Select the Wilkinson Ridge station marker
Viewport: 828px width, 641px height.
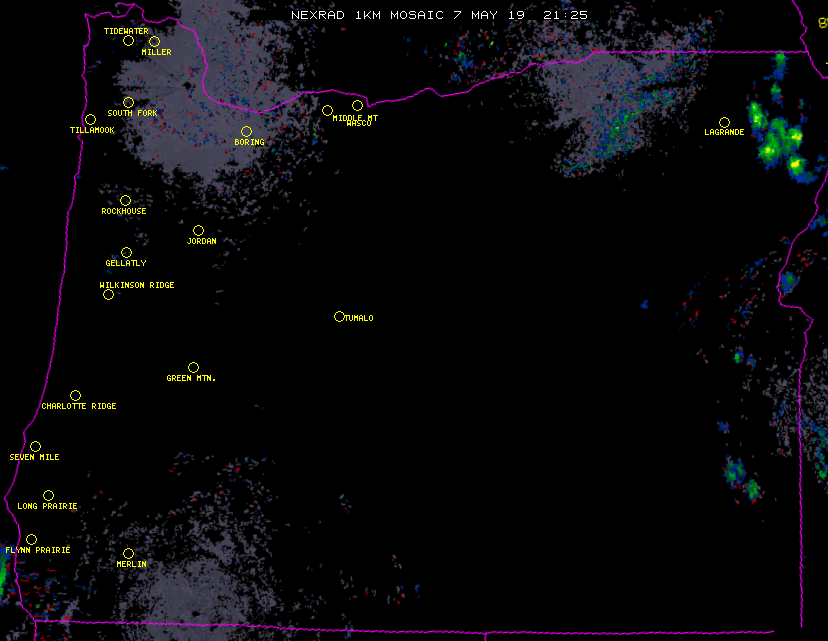(x=108, y=294)
